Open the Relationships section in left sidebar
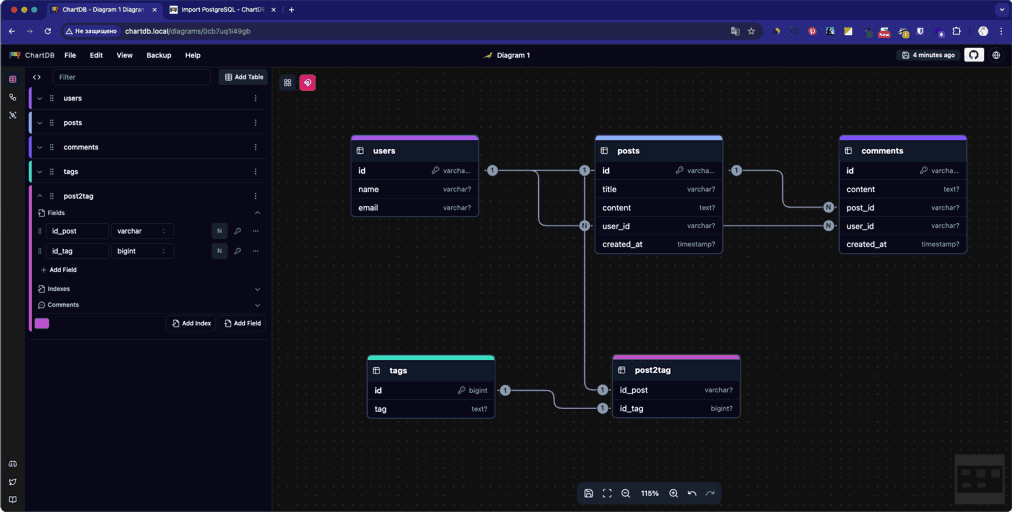The image size is (1012, 512). [13, 97]
